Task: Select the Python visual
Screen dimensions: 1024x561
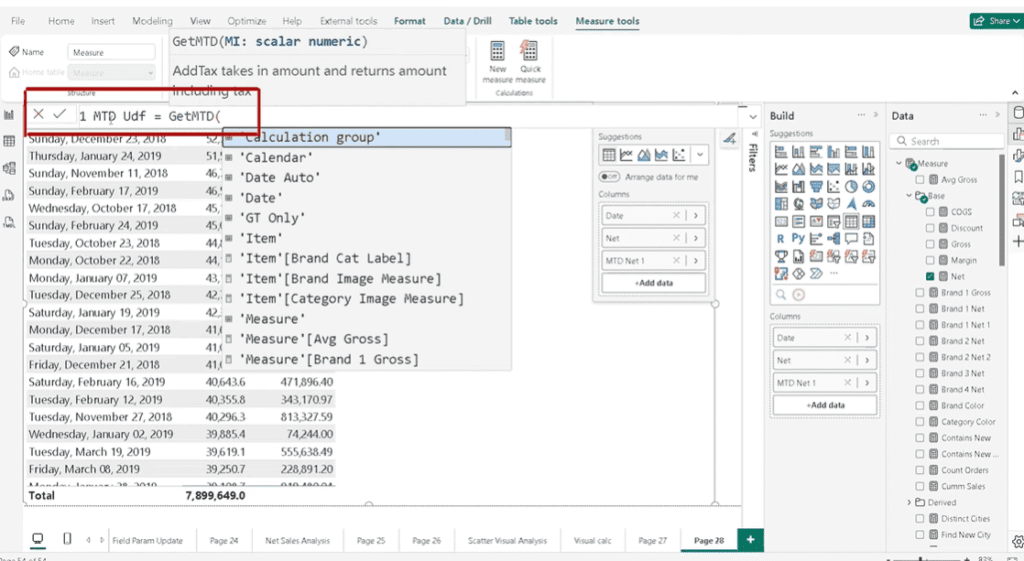Action: click(798, 239)
